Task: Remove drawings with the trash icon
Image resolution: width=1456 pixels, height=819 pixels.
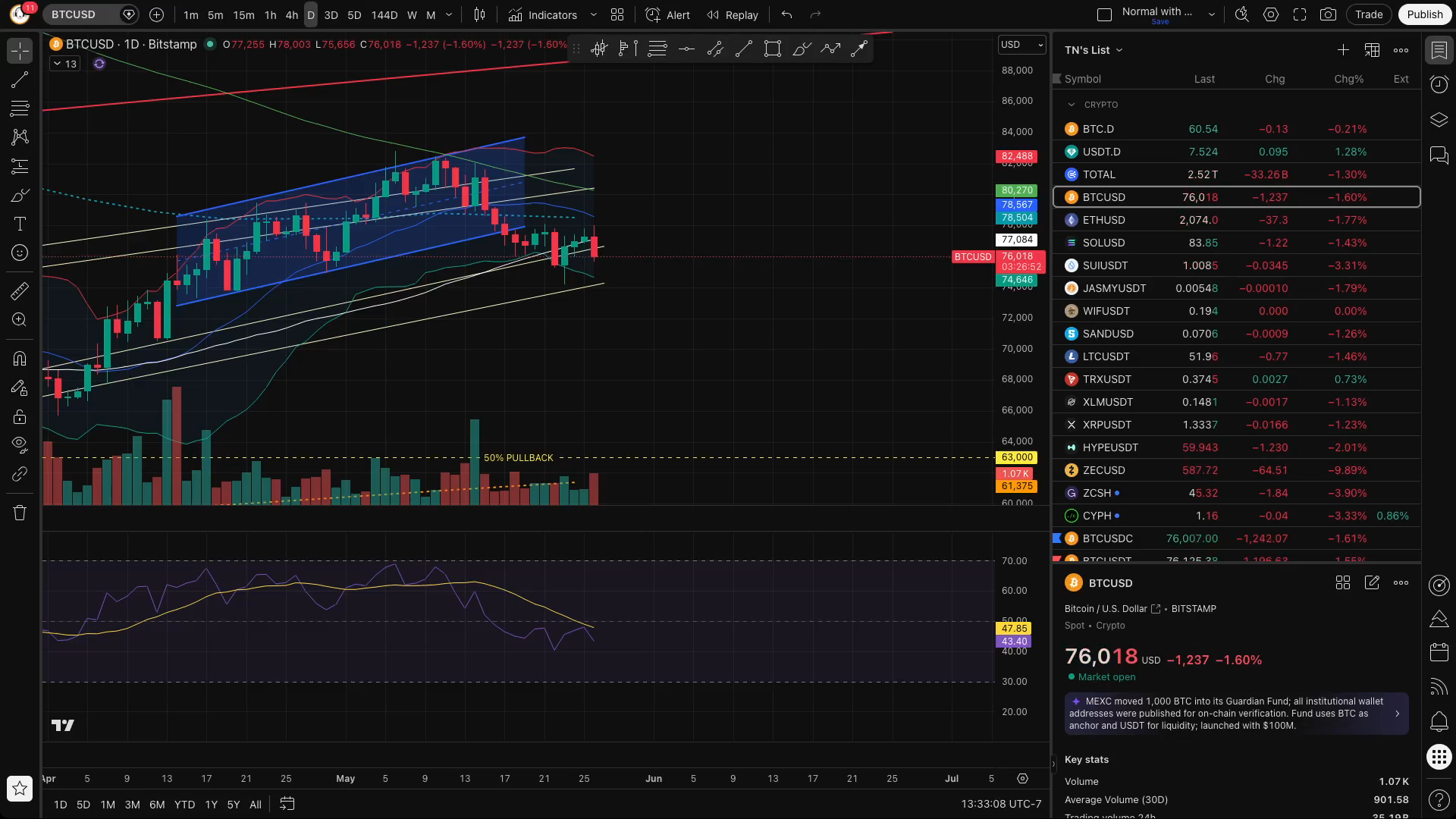Action: [20, 513]
